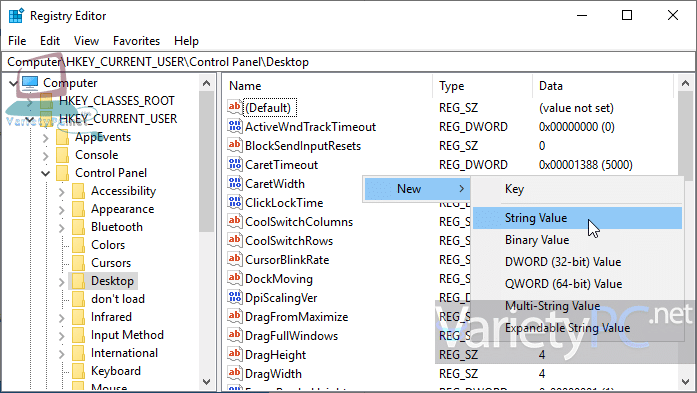697x393 pixels.
Task: Open the View menu
Action: point(86,41)
